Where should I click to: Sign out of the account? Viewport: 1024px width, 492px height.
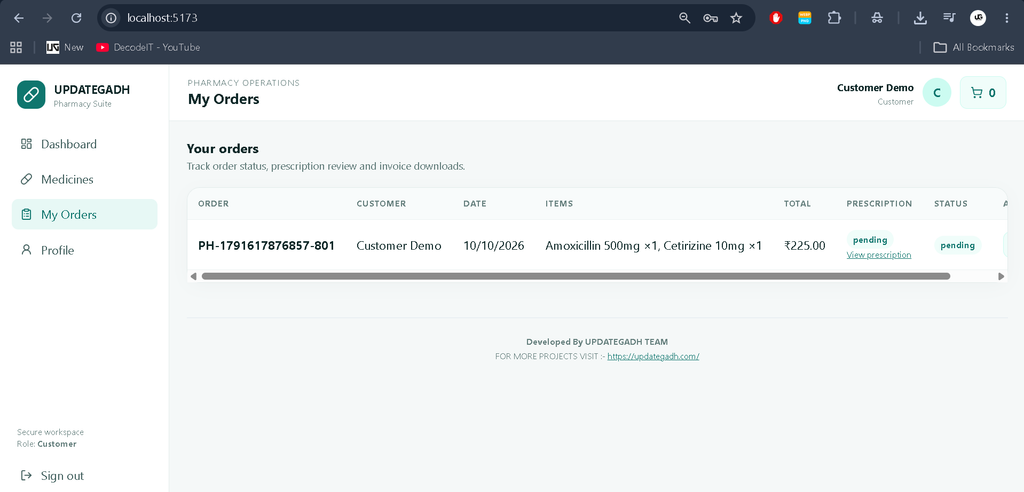click(52, 476)
